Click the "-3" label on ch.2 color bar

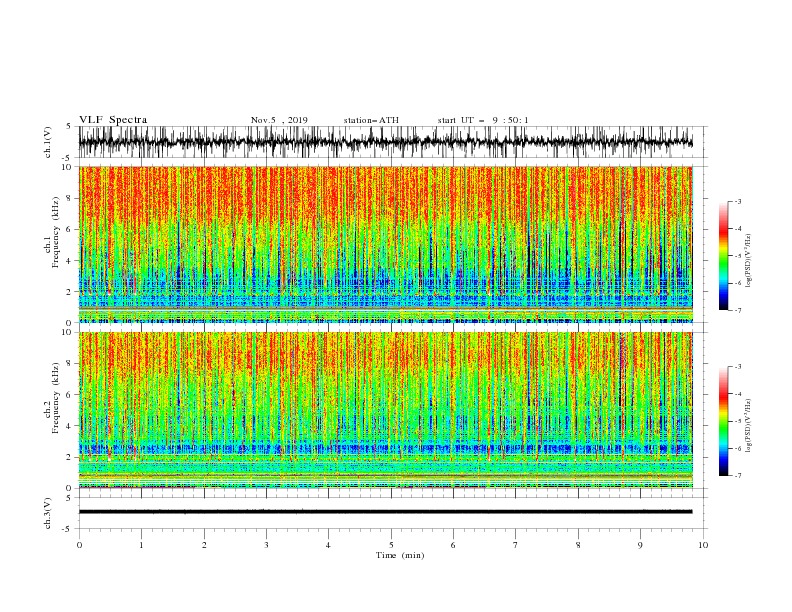pos(738,367)
